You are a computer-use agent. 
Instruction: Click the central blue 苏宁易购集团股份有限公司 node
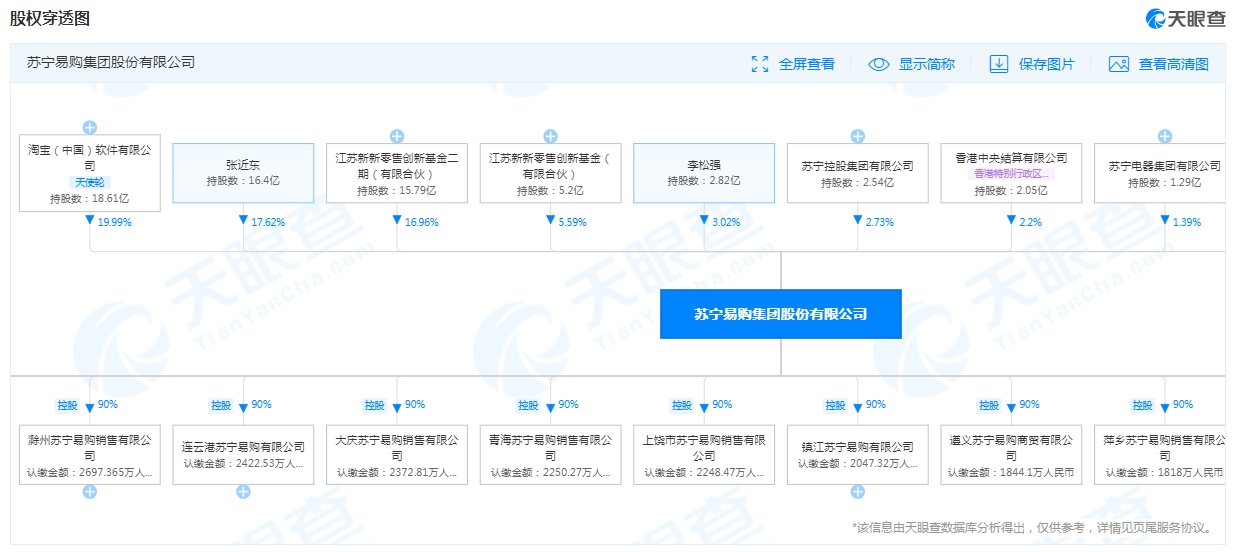click(781, 314)
